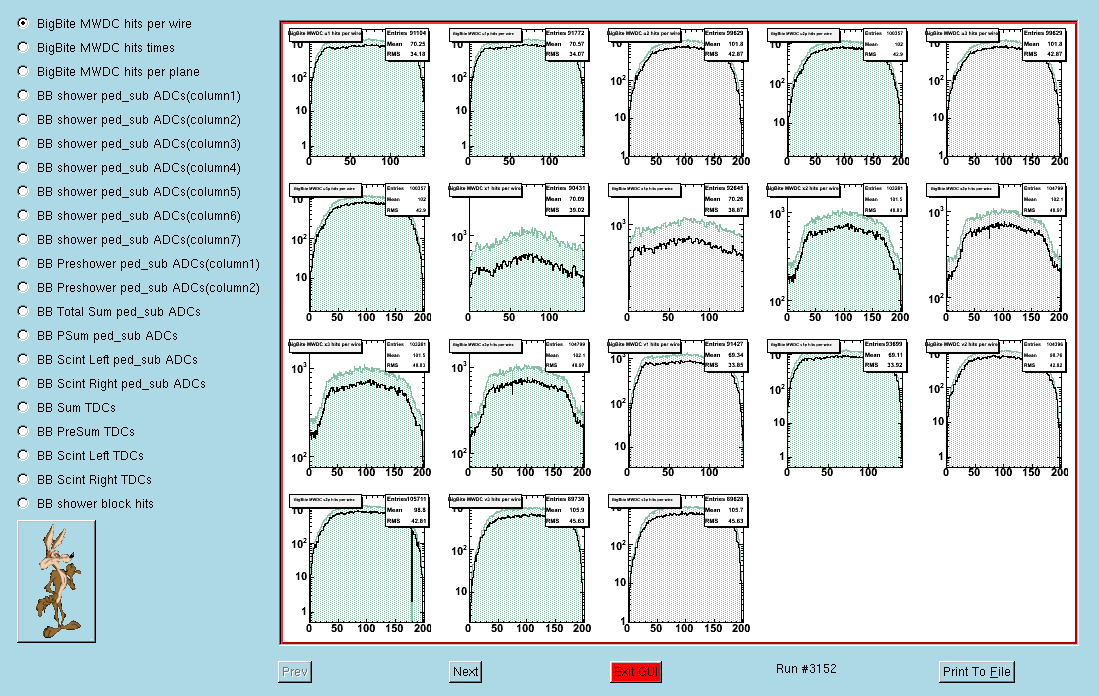Select BigBite MWDC hits times radio button

pyautogui.click(x=23, y=47)
